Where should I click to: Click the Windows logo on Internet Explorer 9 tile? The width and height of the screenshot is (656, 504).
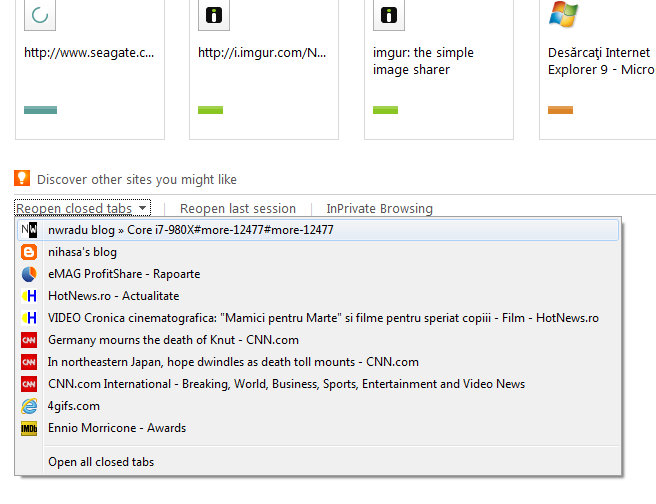click(x=563, y=14)
